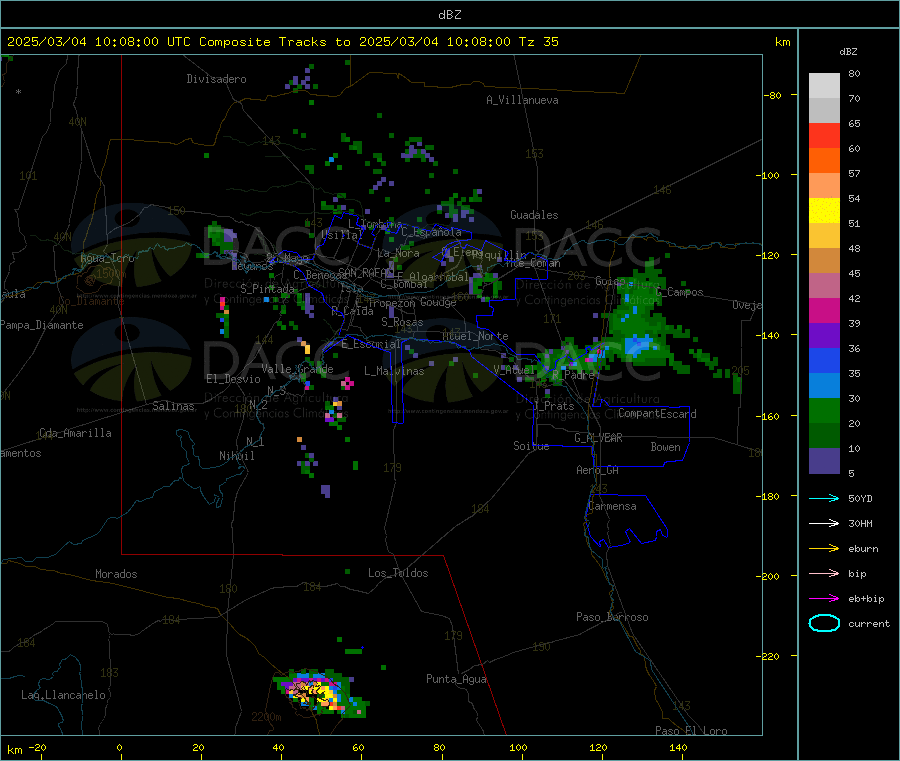
Task: Click the 'C_Española' map label
Action: tap(432, 232)
